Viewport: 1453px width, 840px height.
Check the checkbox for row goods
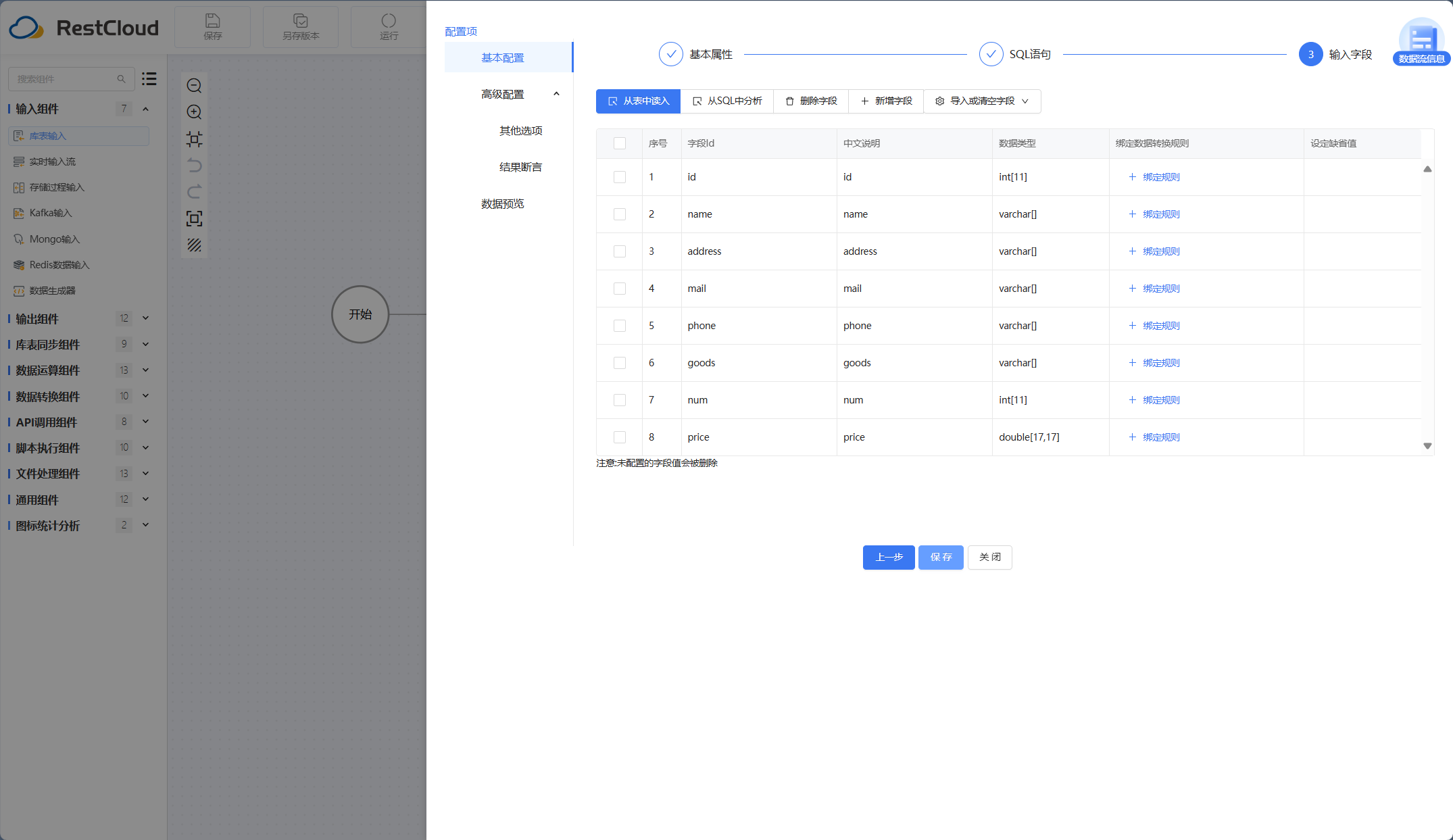(620, 363)
